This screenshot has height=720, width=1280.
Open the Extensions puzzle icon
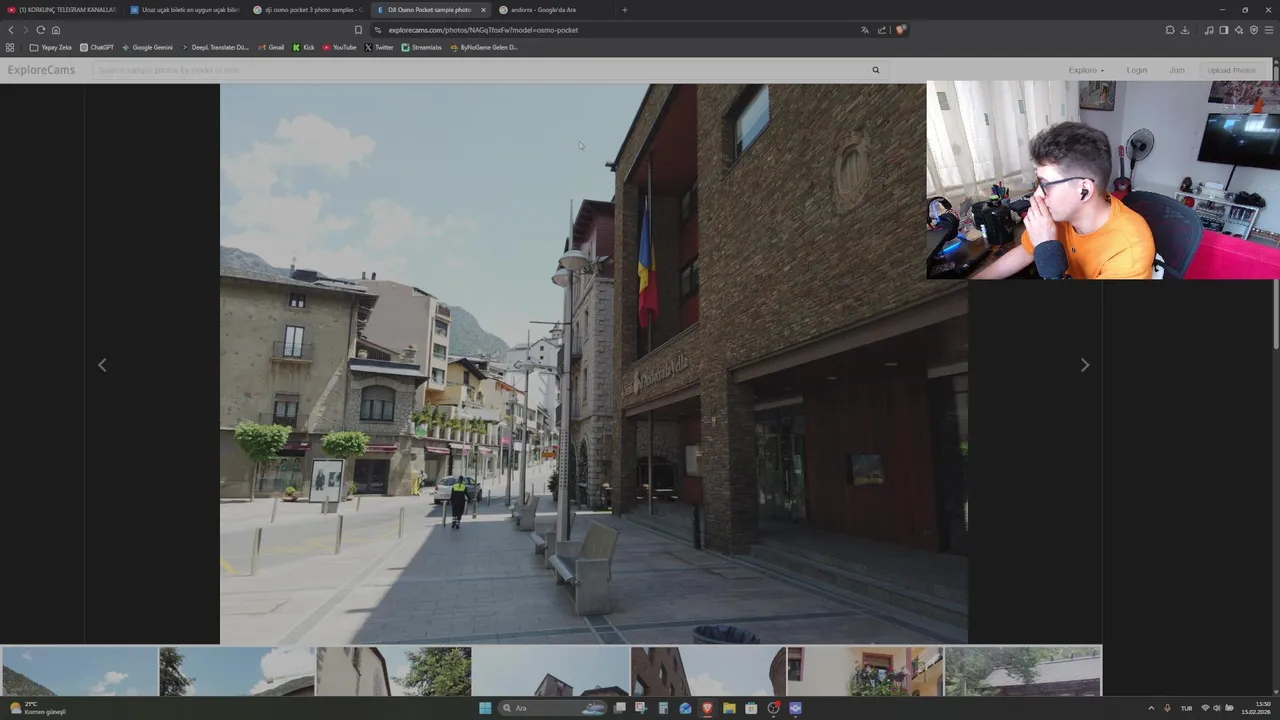(x=1170, y=30)
